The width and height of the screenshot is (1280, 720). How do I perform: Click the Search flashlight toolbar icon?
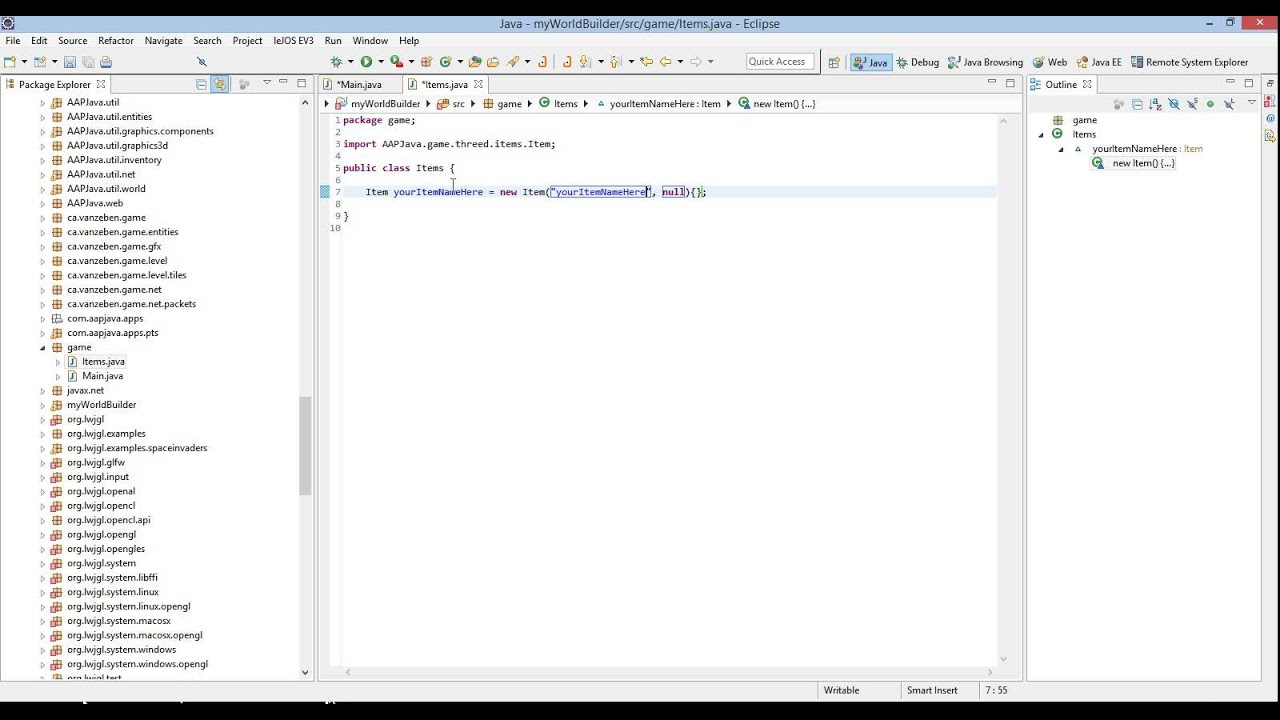[512, 61]
